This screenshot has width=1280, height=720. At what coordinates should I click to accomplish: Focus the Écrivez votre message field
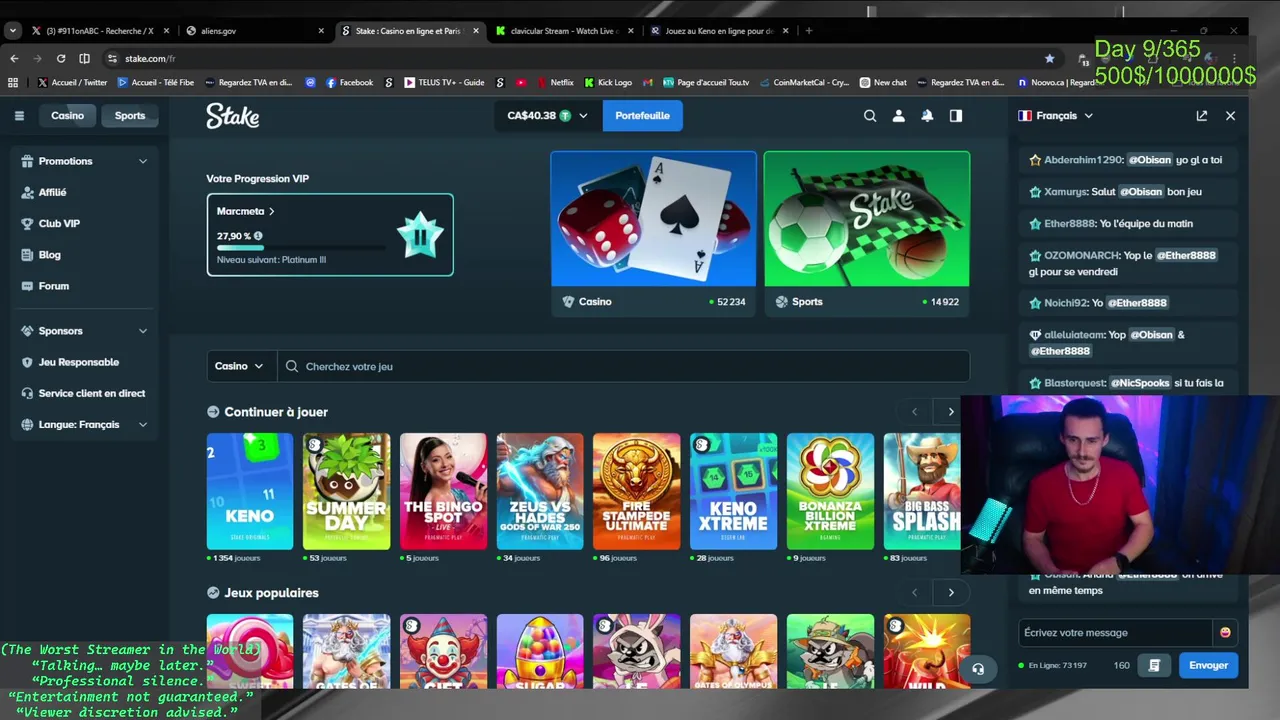1115,633
